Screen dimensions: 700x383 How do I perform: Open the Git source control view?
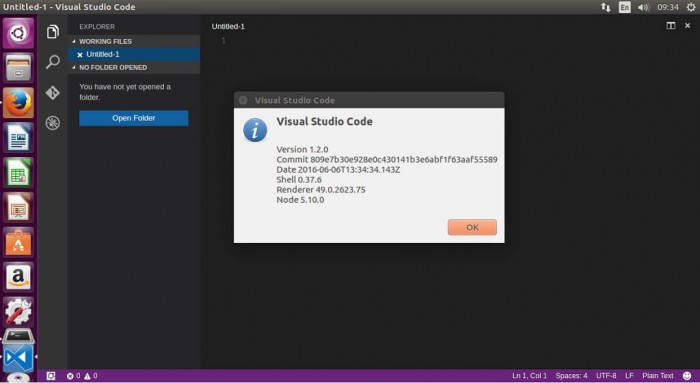pyautogui.click(x=53, y=92)
